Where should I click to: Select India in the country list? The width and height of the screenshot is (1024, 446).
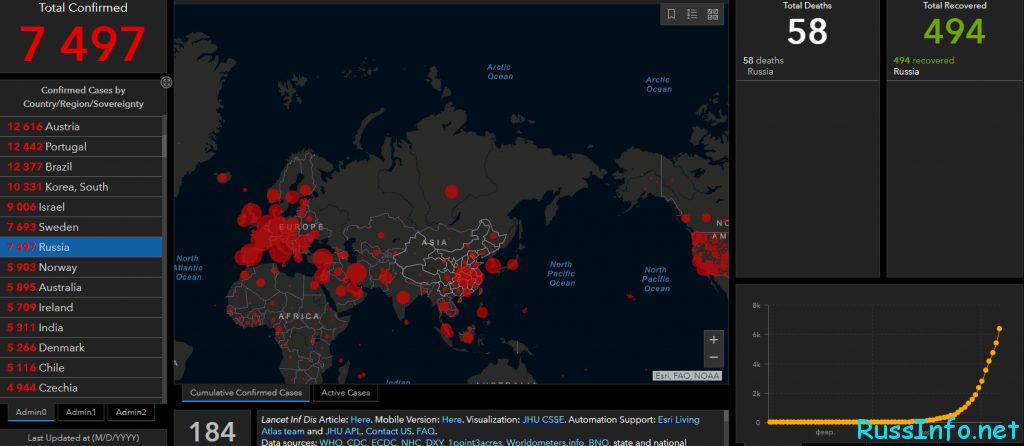click(81, 328)
